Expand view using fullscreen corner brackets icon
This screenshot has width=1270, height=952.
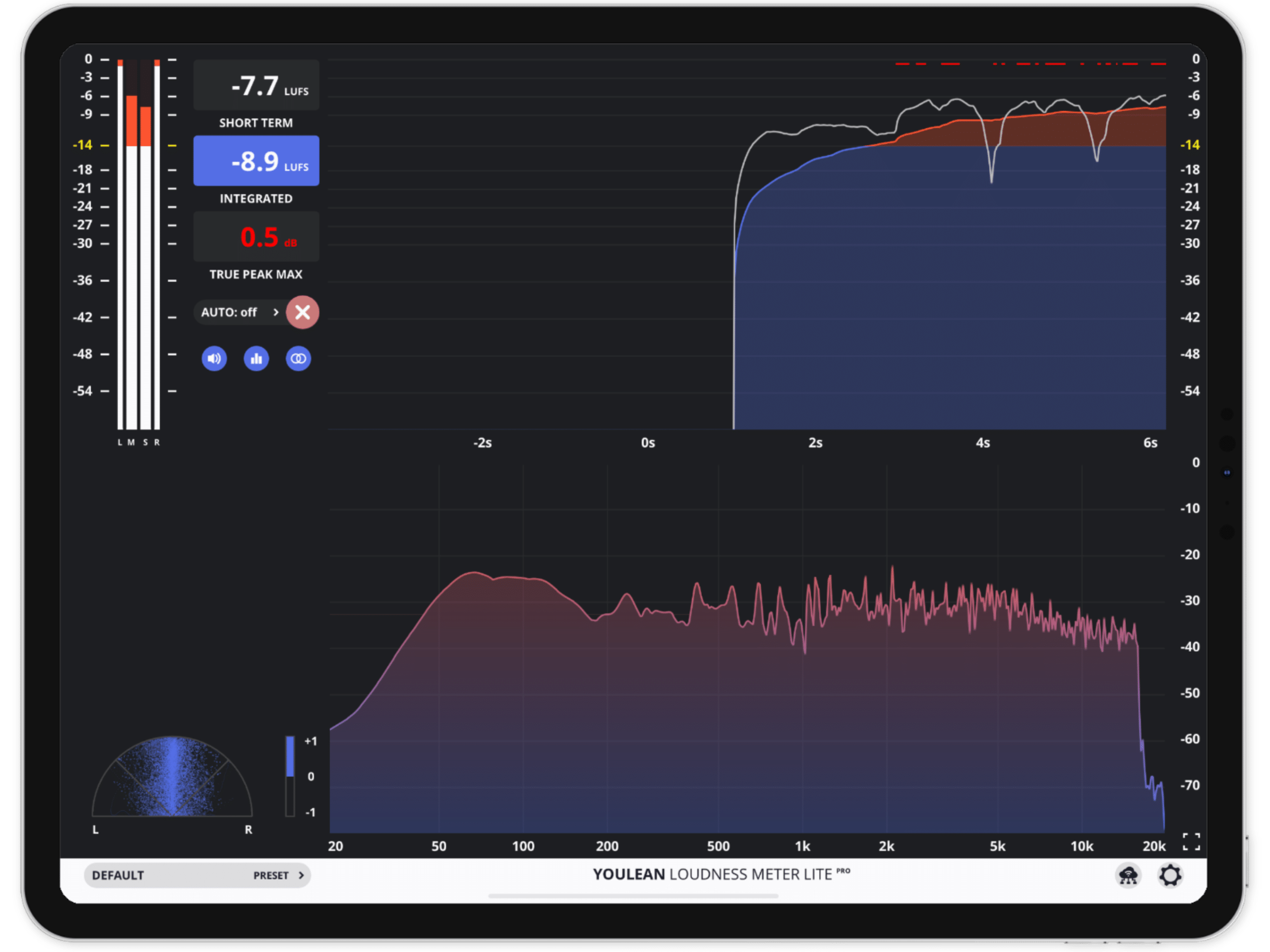point(1191,842)
